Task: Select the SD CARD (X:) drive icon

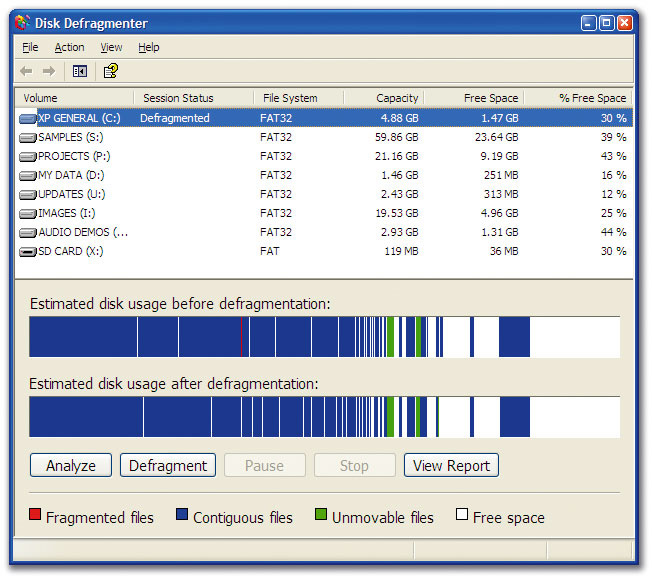Action: (x=27, y=251)
